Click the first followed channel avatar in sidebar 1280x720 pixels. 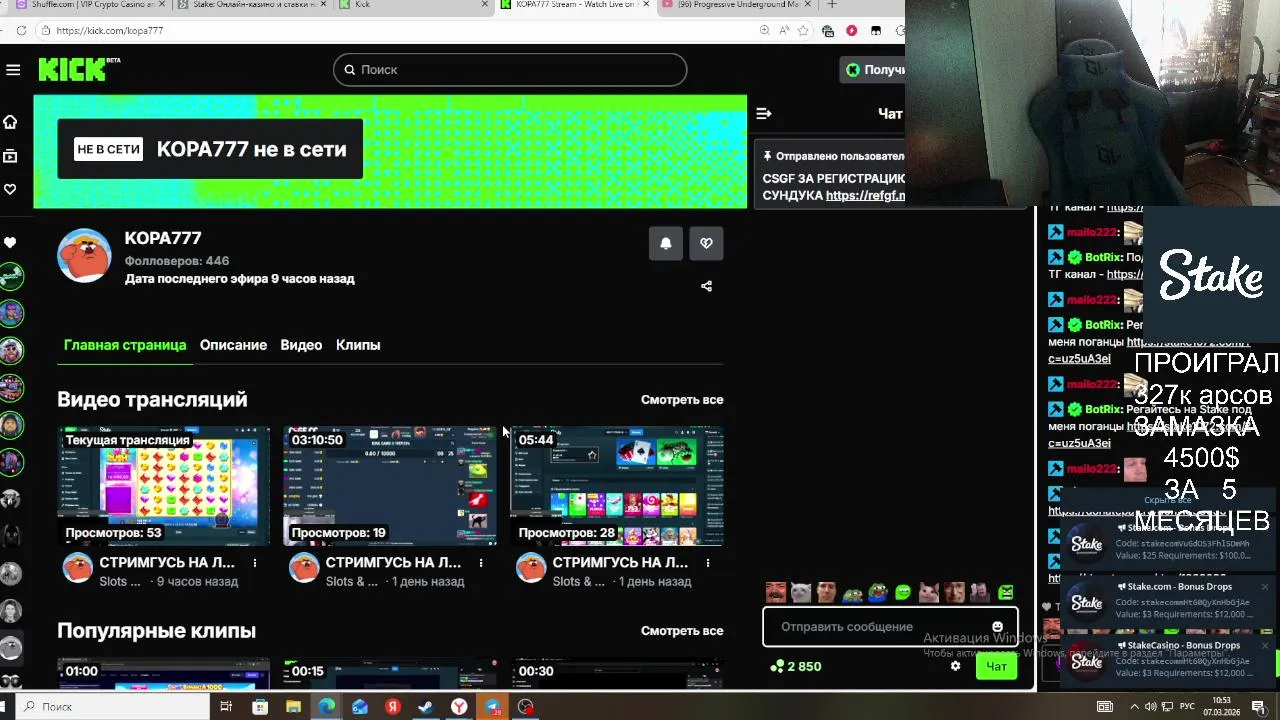point(11,276)
